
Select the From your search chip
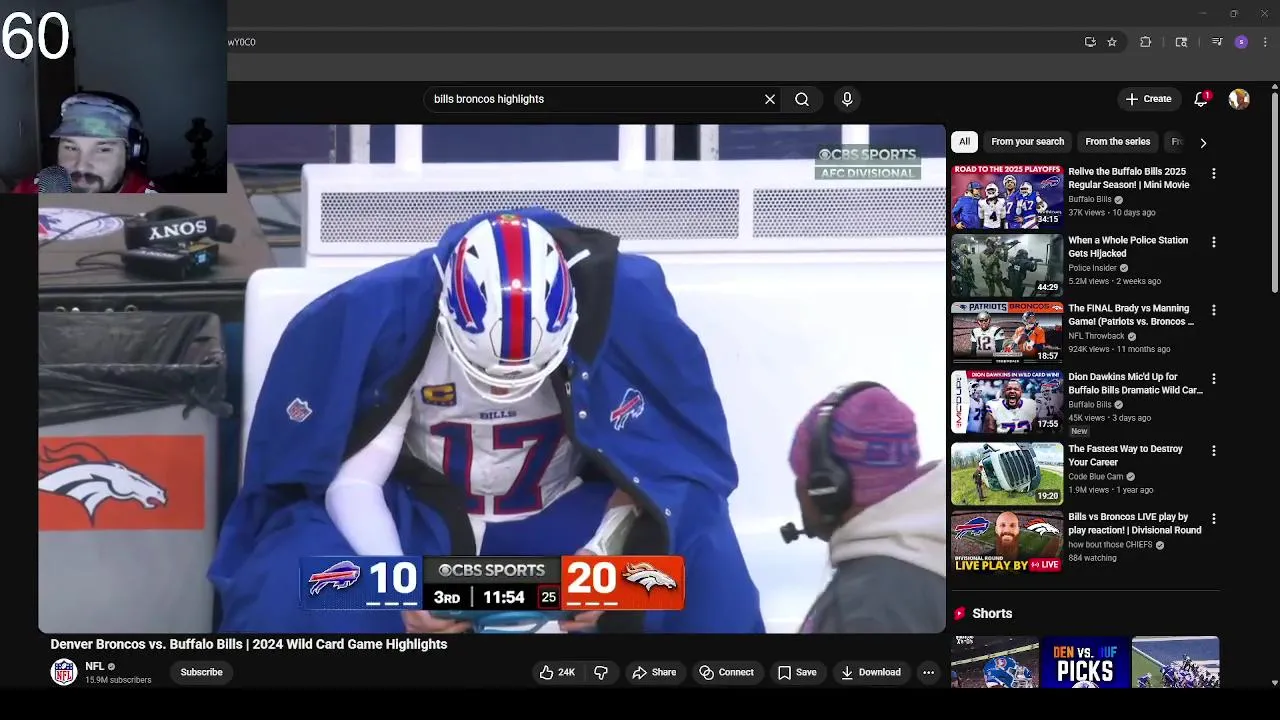[1027, 142]
